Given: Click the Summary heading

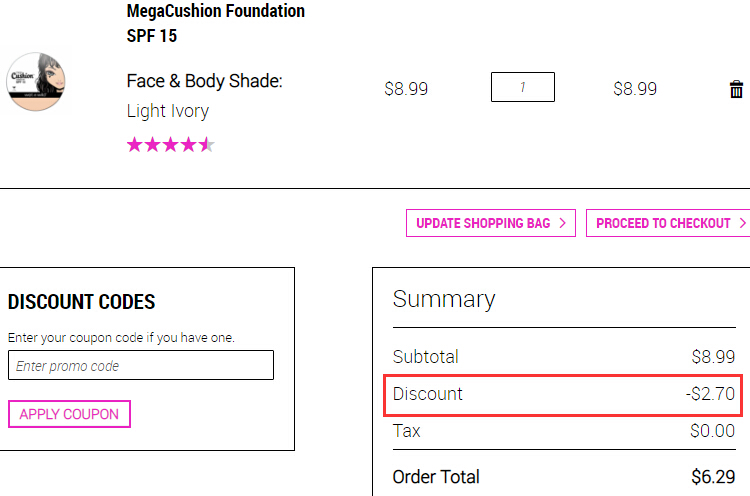Looking at the screenshot, I should tap(444, 299).
